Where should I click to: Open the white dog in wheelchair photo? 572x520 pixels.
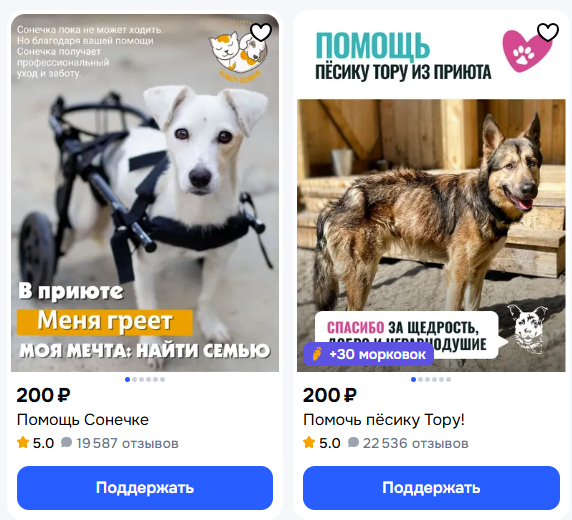[x=145, y=193]
